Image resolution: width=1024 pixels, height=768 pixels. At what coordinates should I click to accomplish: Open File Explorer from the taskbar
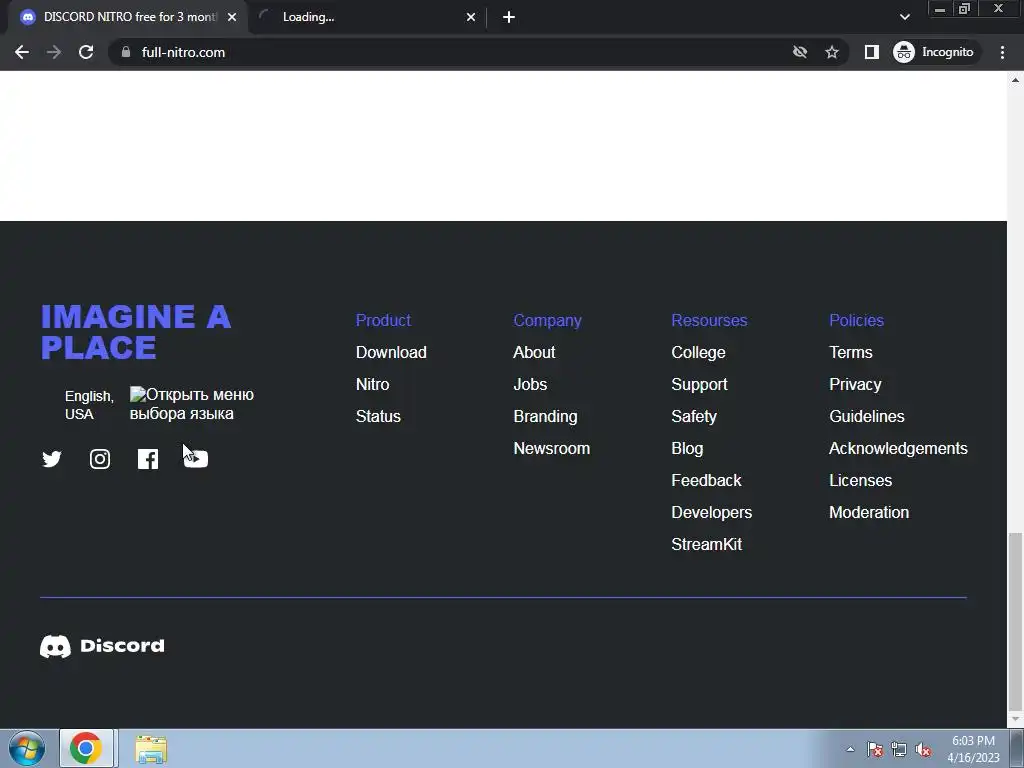coord(151,749)
